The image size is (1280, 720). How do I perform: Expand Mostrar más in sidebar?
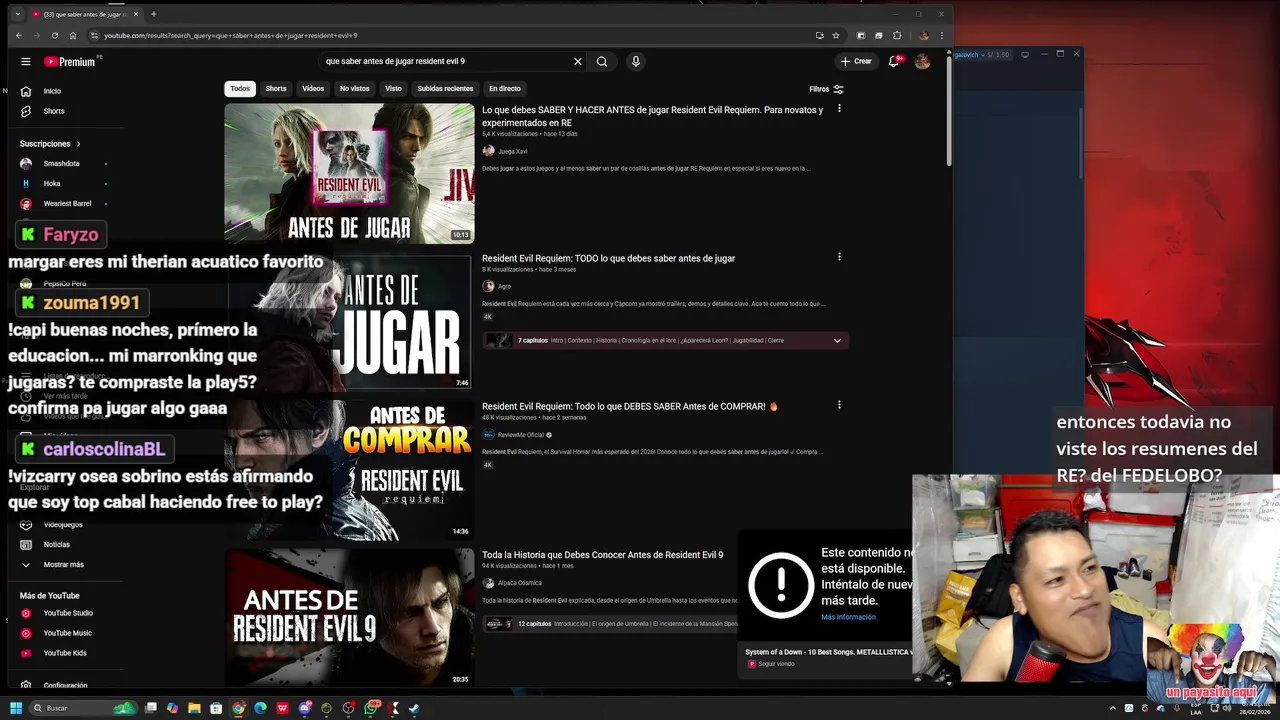tap(54, 565)
